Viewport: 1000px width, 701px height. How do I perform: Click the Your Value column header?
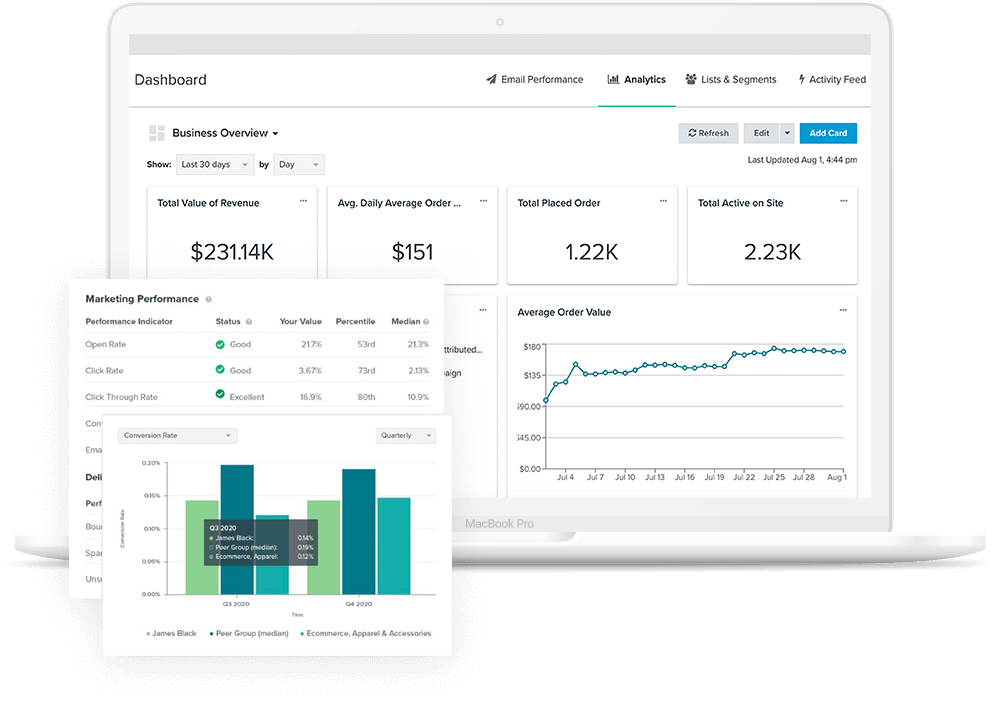click(300, 321)
